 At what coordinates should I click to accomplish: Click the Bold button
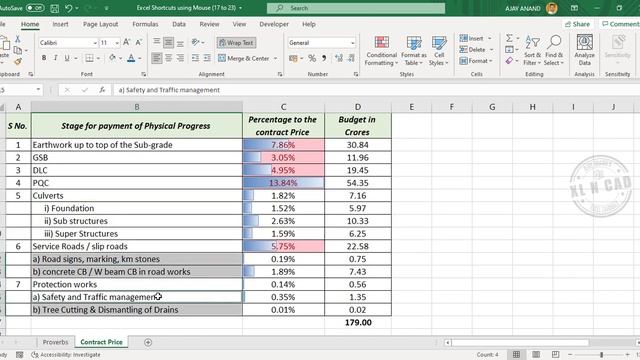click(x=44, y=58)
